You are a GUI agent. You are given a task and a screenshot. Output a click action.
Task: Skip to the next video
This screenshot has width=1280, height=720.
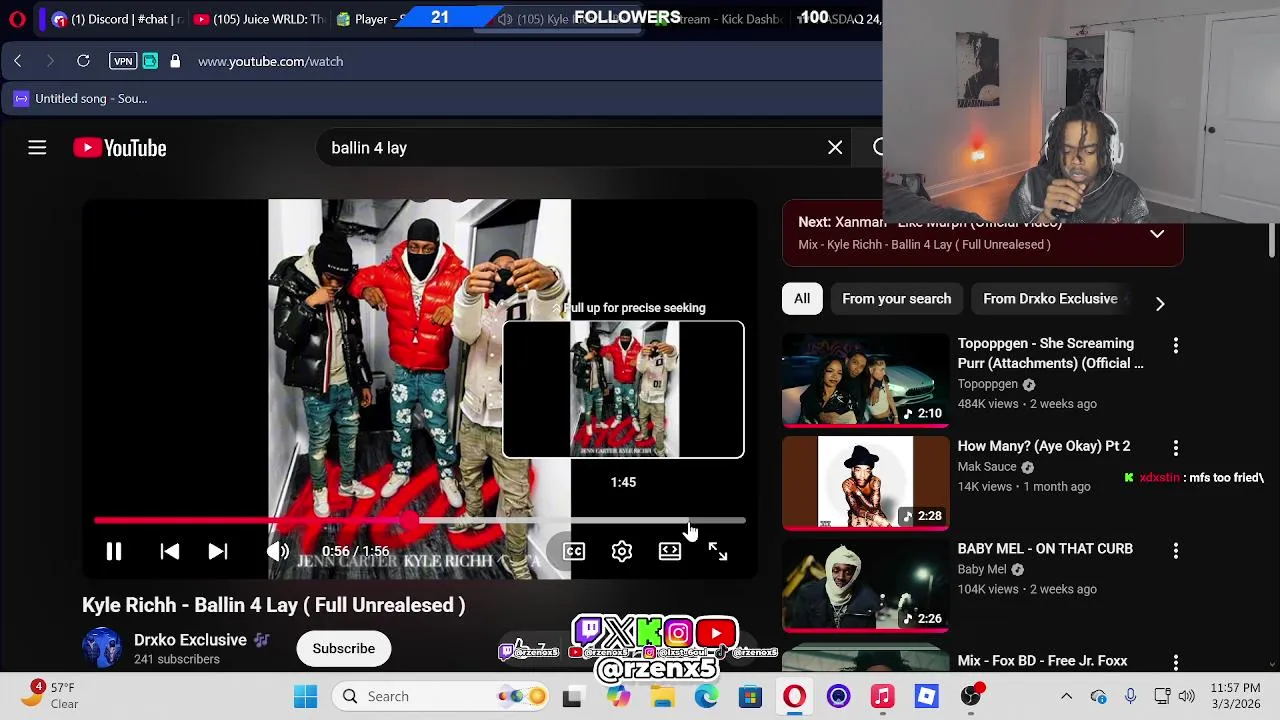217,552
